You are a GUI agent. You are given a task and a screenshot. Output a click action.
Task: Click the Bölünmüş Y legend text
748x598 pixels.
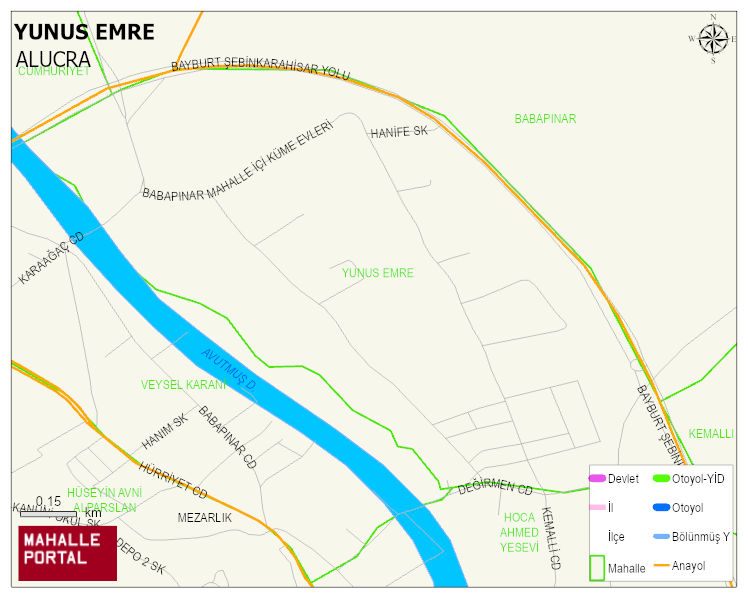[700, 537]
